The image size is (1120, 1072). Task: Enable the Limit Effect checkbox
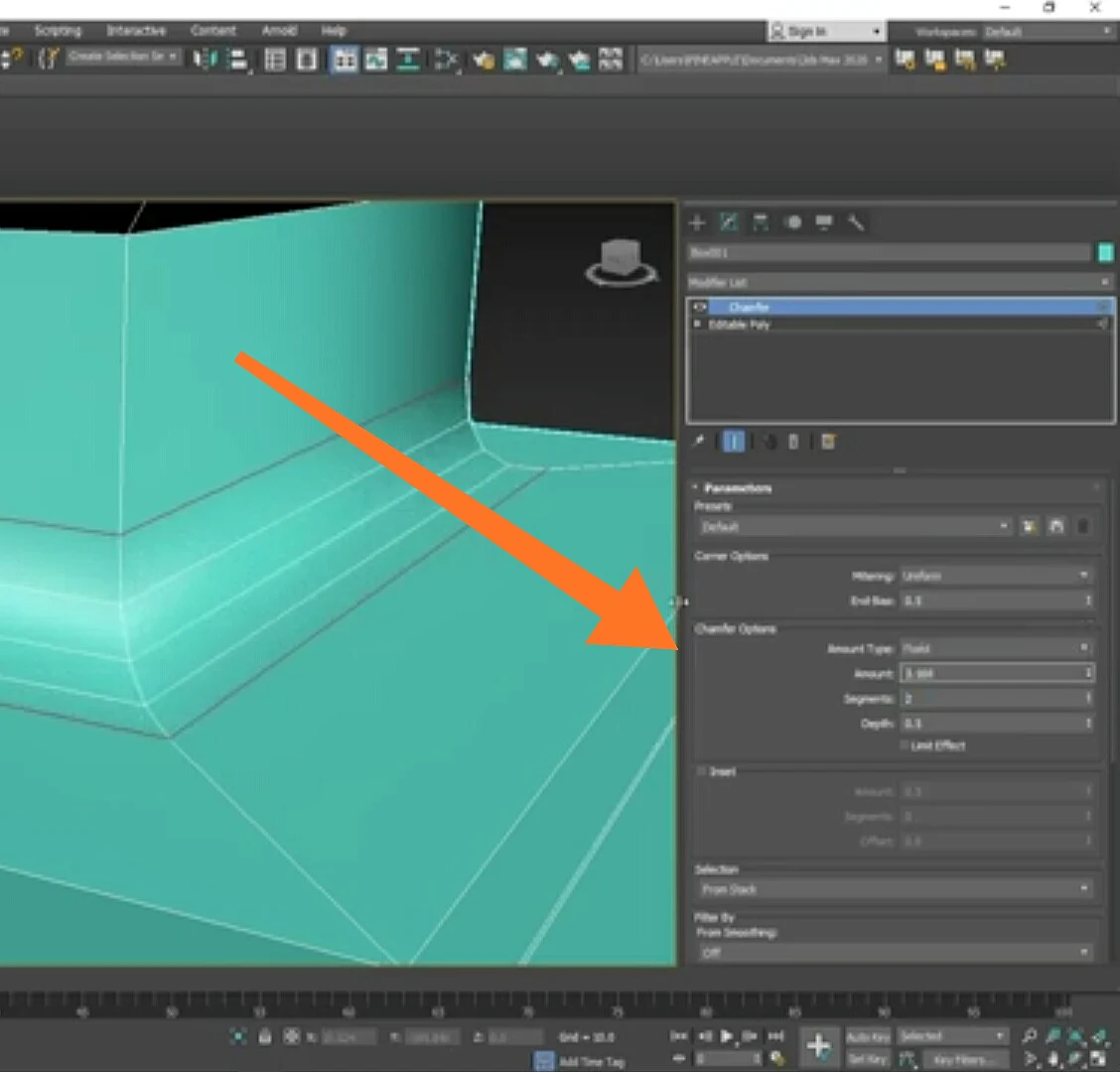point(905,745)
